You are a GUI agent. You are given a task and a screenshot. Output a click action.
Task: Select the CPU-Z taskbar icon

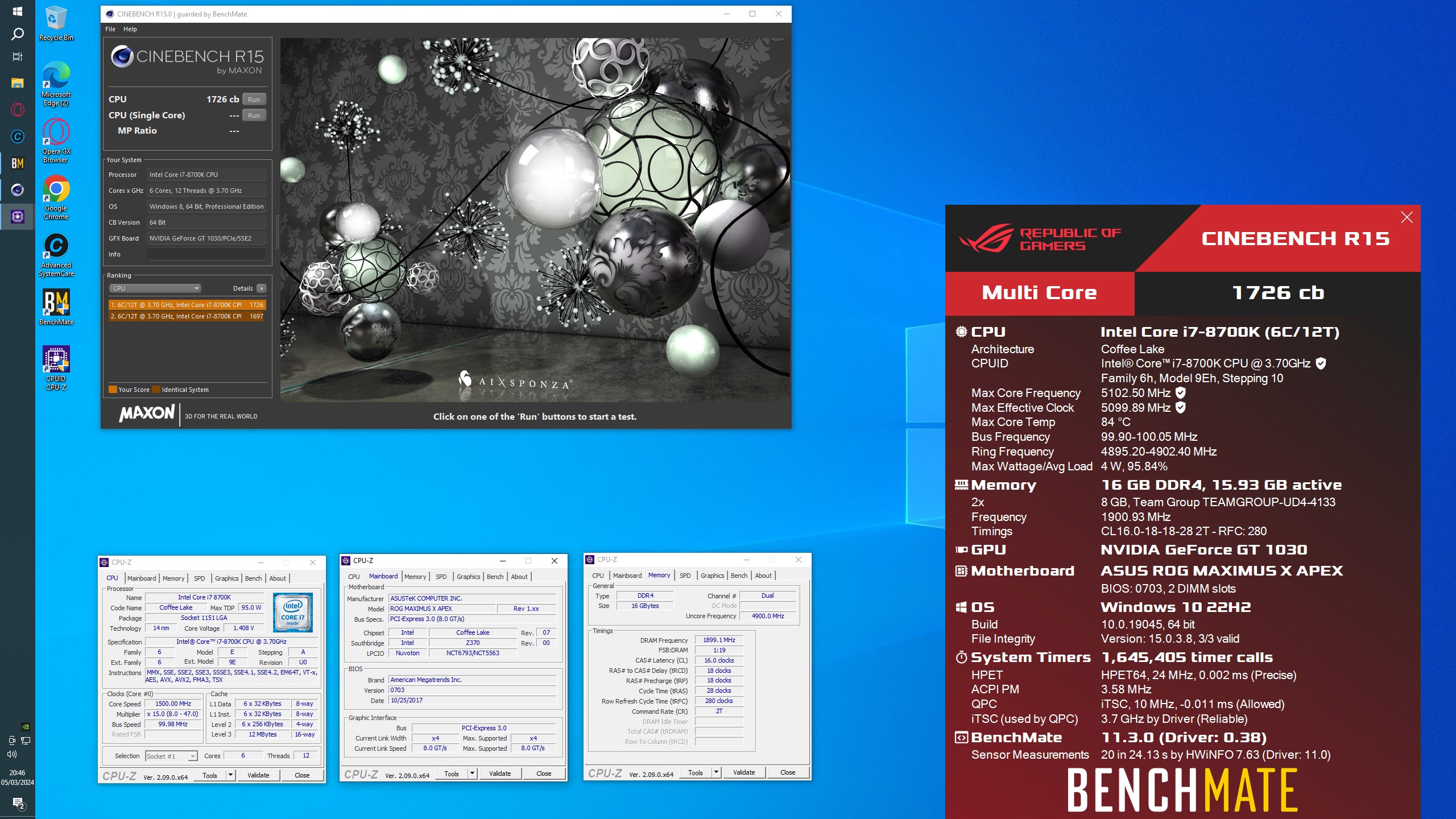(17, 217)
